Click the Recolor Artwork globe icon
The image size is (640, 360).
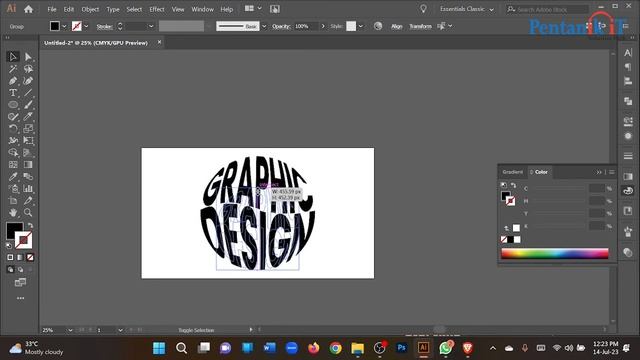point(378,26)
